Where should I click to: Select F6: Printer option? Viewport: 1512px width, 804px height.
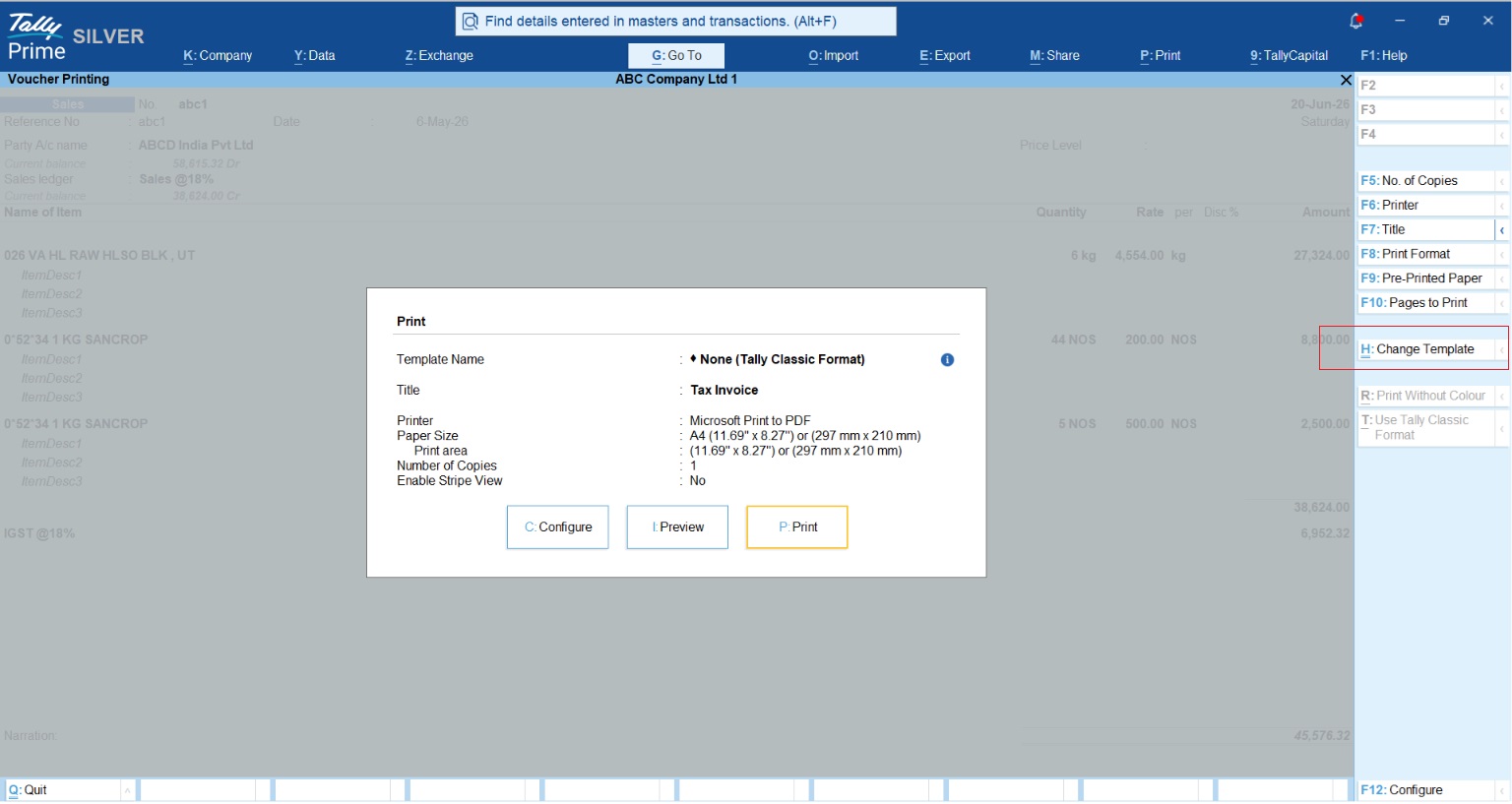(x=1426, y=206)
